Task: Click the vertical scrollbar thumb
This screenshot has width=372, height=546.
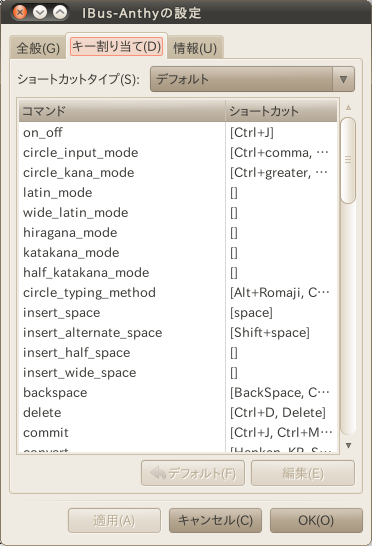Action: [x=348, y=160]
